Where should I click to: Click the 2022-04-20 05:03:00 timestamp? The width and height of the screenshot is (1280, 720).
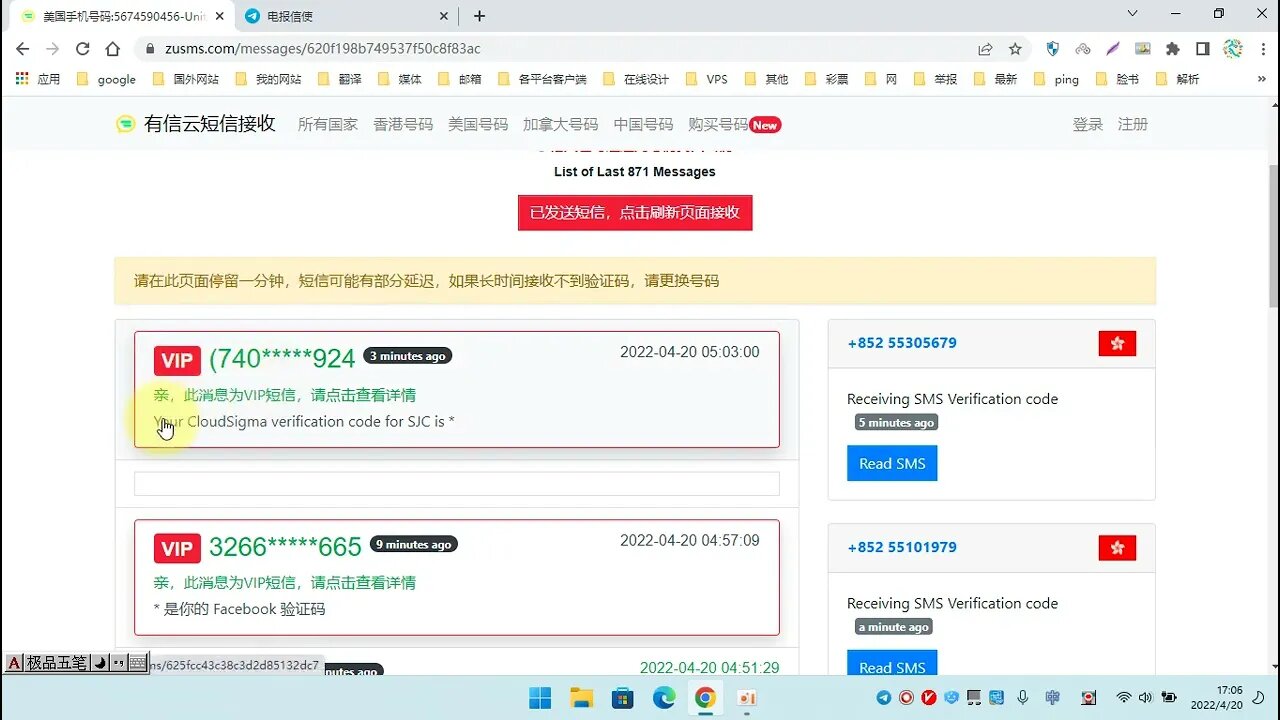[x=690, y=352]
